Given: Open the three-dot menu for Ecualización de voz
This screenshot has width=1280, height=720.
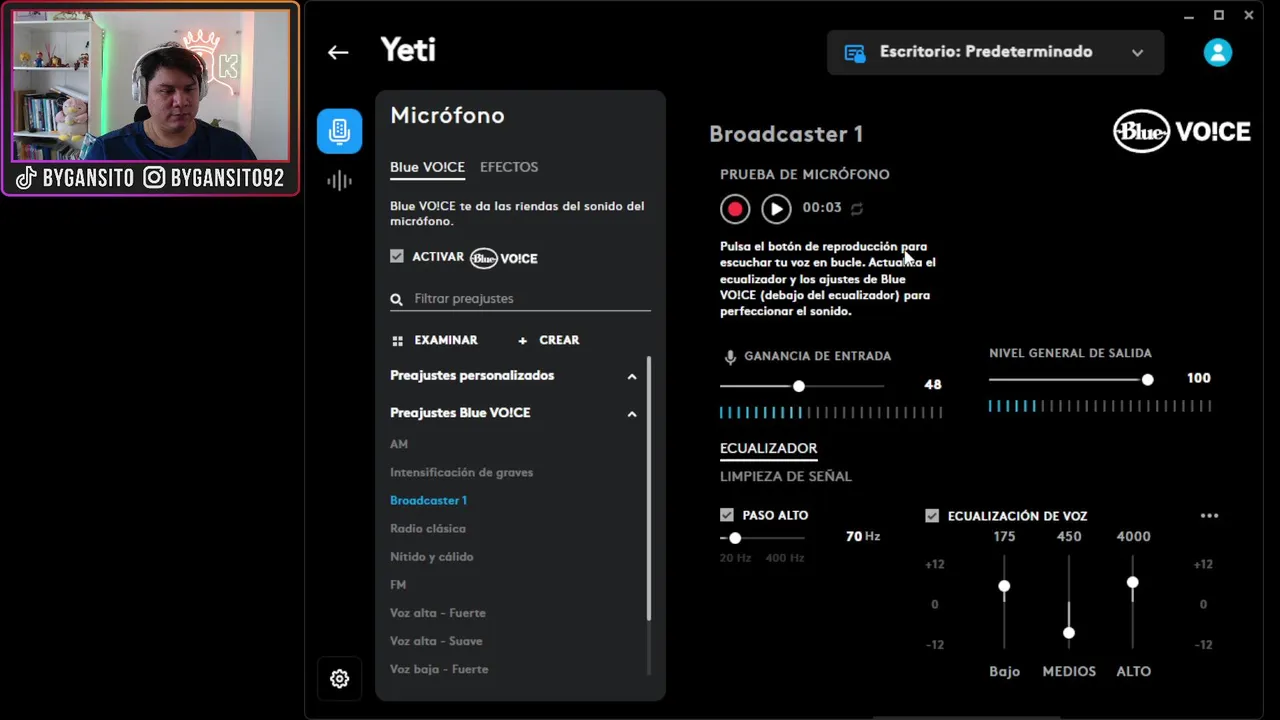Looking at the screenshot, I should click(x=1209, y=516).
